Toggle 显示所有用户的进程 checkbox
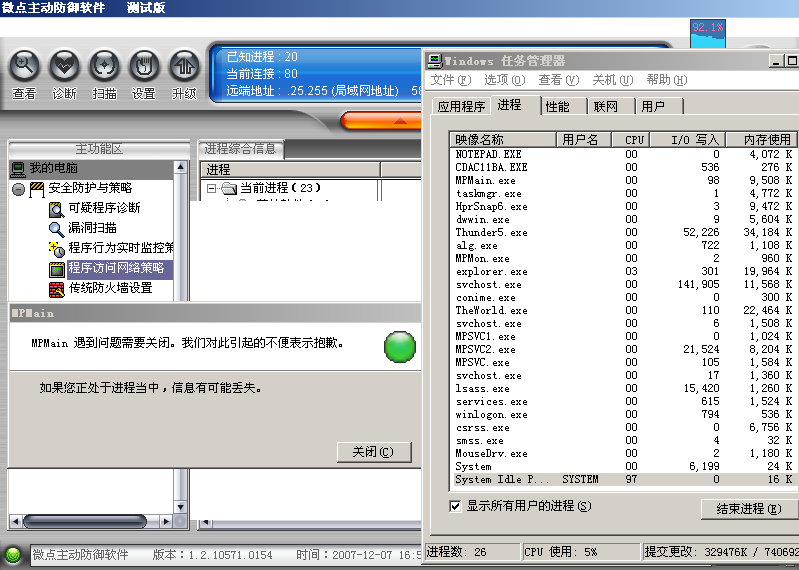This screenshot has height=570, width=799. pyautogui.click(x=455, y=506)
